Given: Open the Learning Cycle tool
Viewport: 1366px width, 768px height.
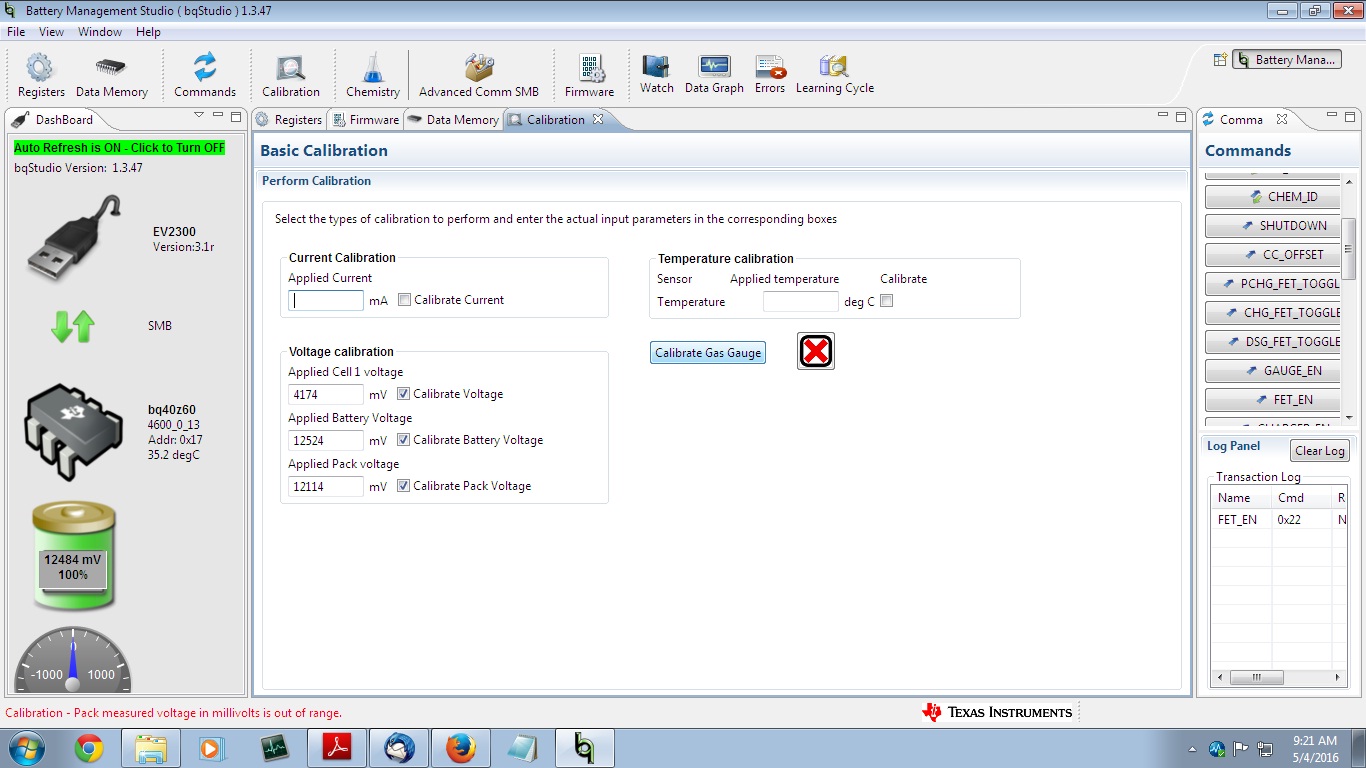Looking at the screenshot, I should tap(834, 74).
